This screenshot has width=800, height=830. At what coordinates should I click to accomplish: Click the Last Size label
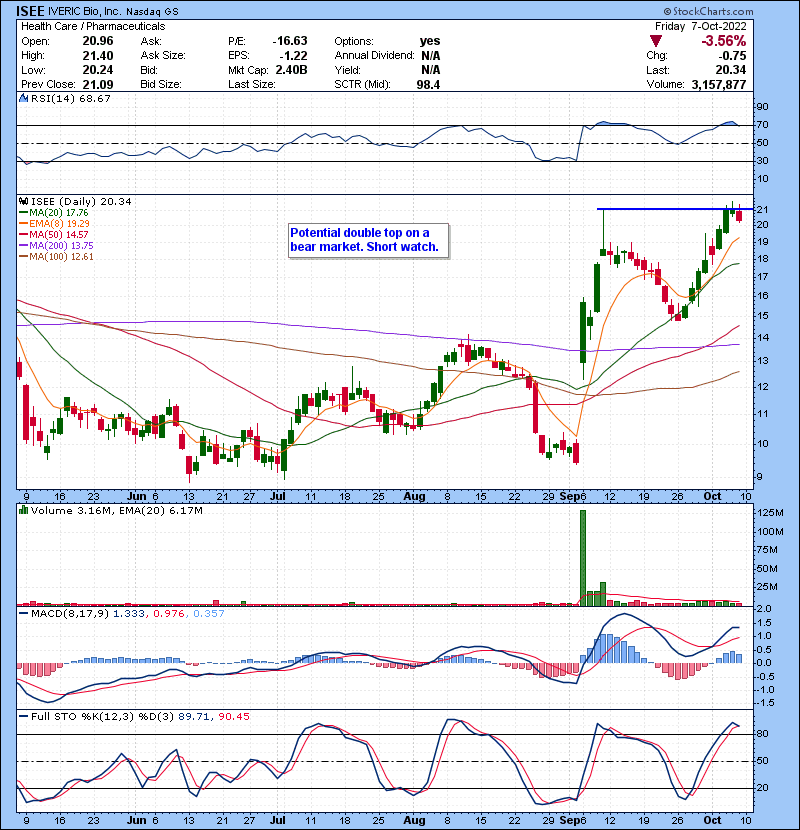(251, 84)
